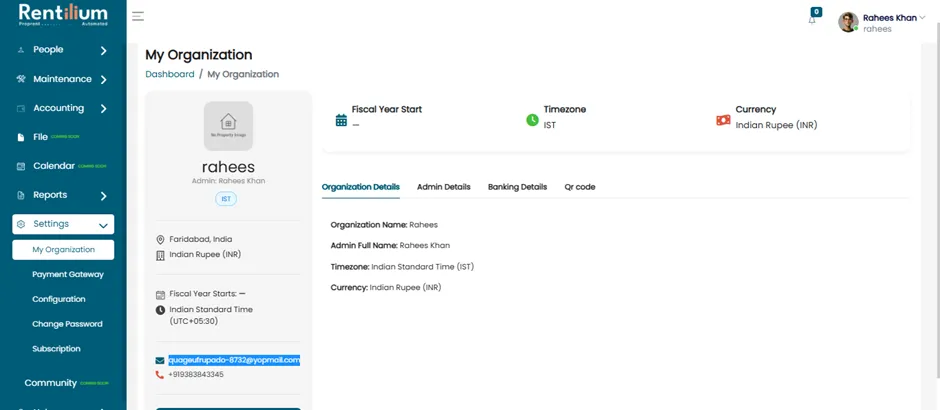Toggle the hamburger sidebar menu icon

(138, 16)
